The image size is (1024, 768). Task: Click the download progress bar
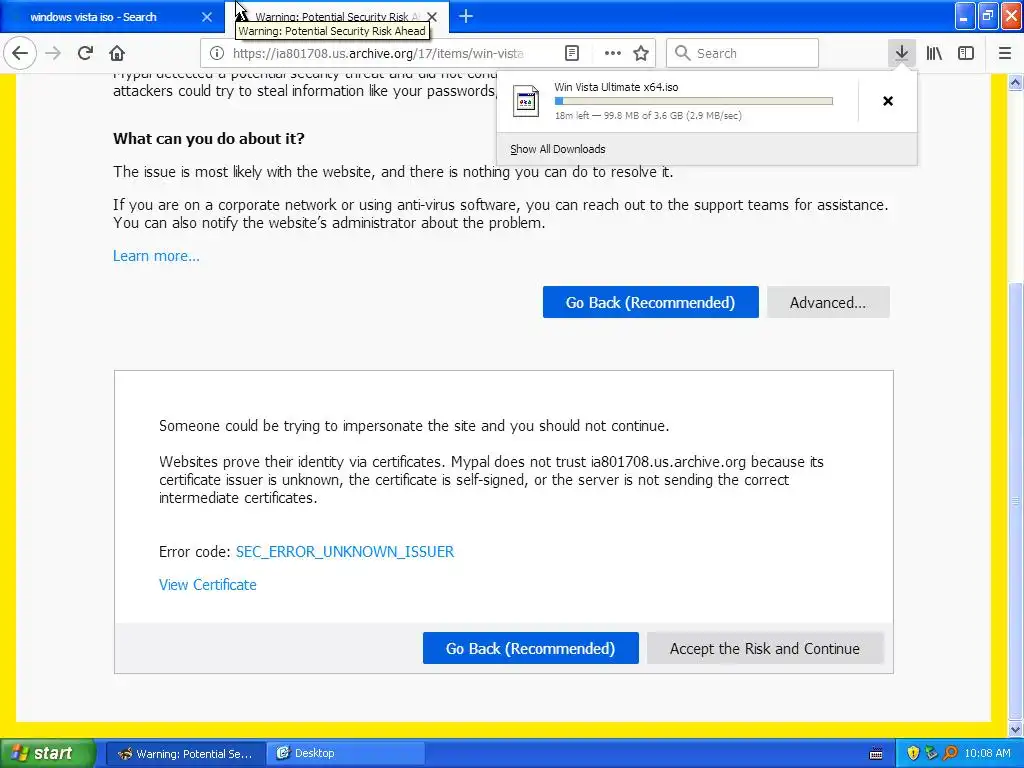694,101
